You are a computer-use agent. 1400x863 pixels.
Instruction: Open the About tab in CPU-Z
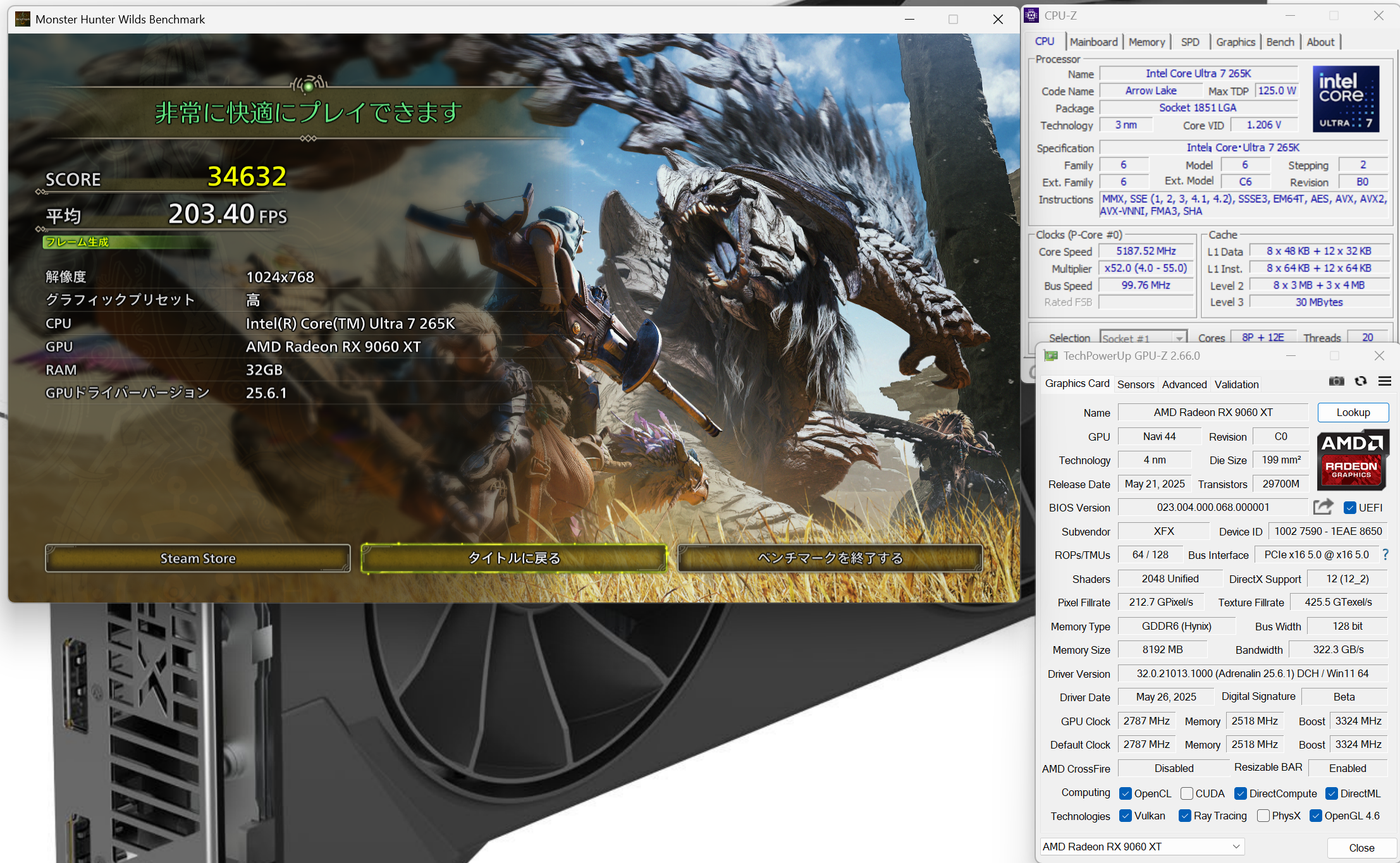click(x=1320, y=42)
